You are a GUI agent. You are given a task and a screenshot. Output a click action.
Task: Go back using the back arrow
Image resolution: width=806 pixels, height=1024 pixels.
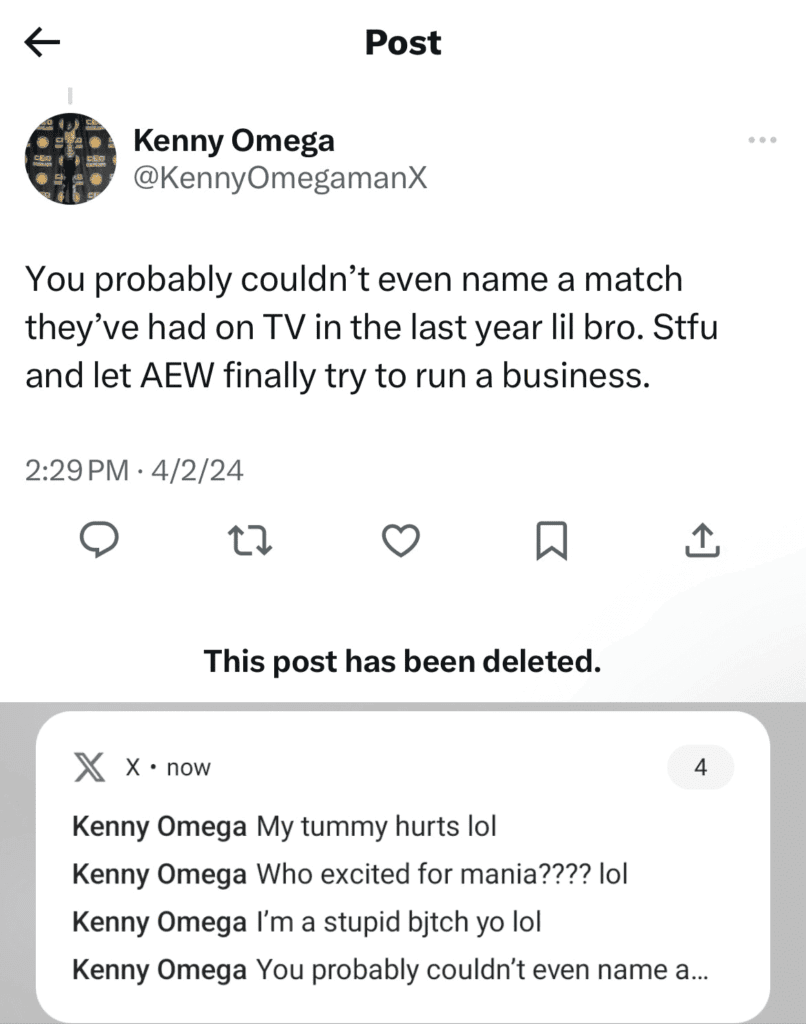tap(41, 41)
